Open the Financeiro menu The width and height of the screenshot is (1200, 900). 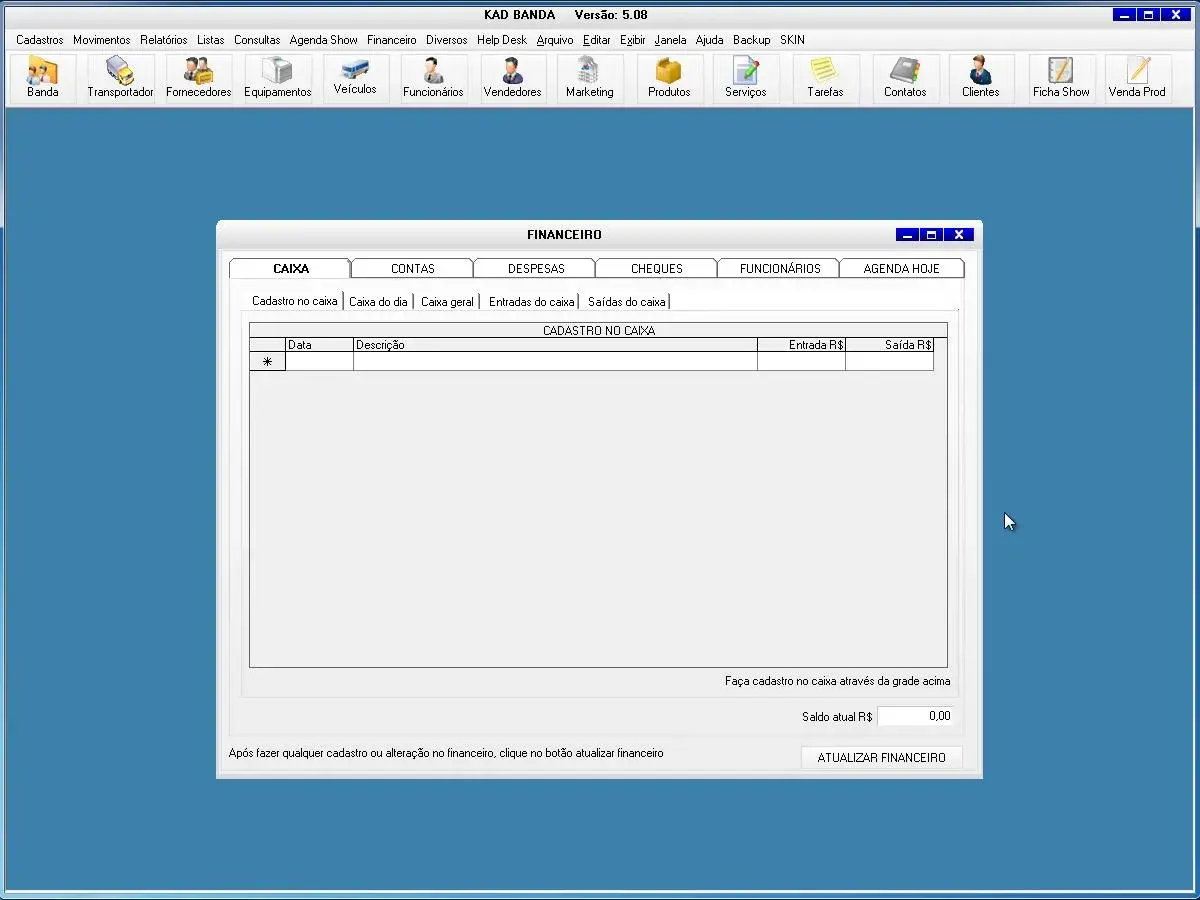[391, 40]
